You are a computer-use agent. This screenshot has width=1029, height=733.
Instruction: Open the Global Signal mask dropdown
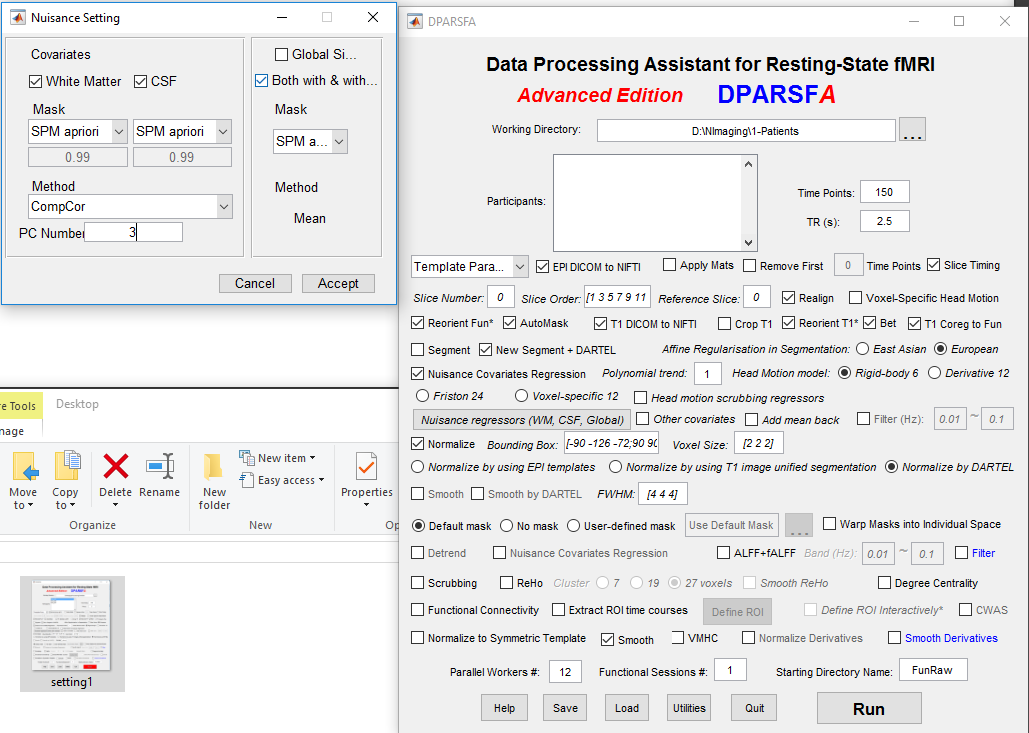point(310,141)
